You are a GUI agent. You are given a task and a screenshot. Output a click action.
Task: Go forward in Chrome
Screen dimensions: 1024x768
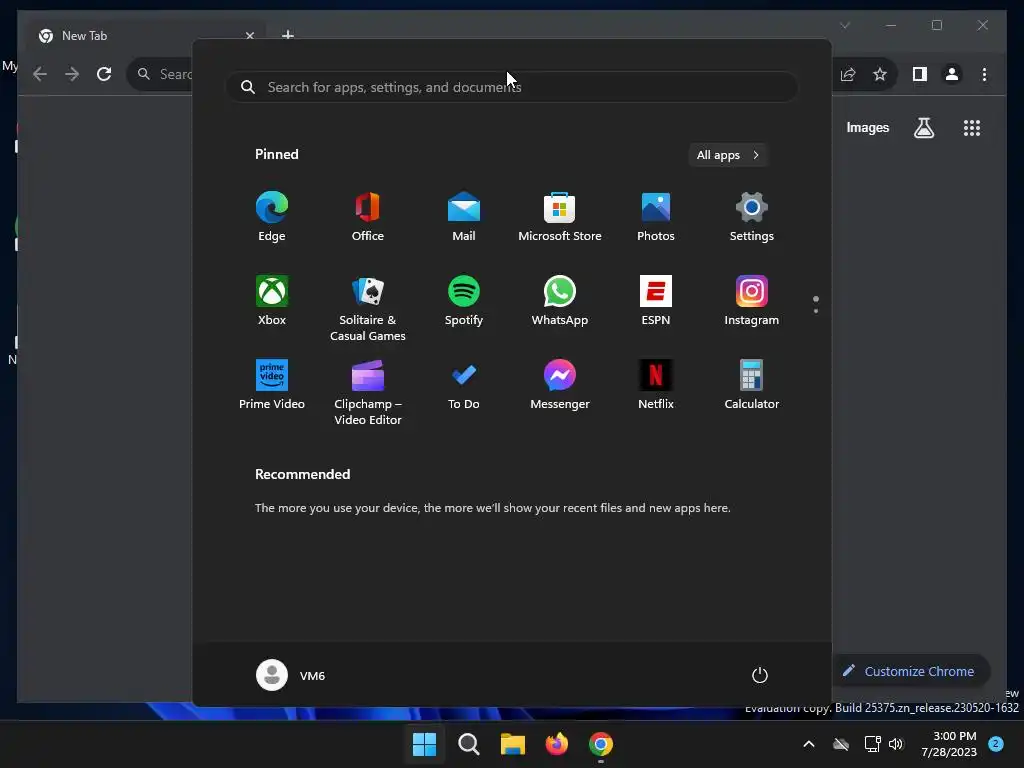pos(72,74)
